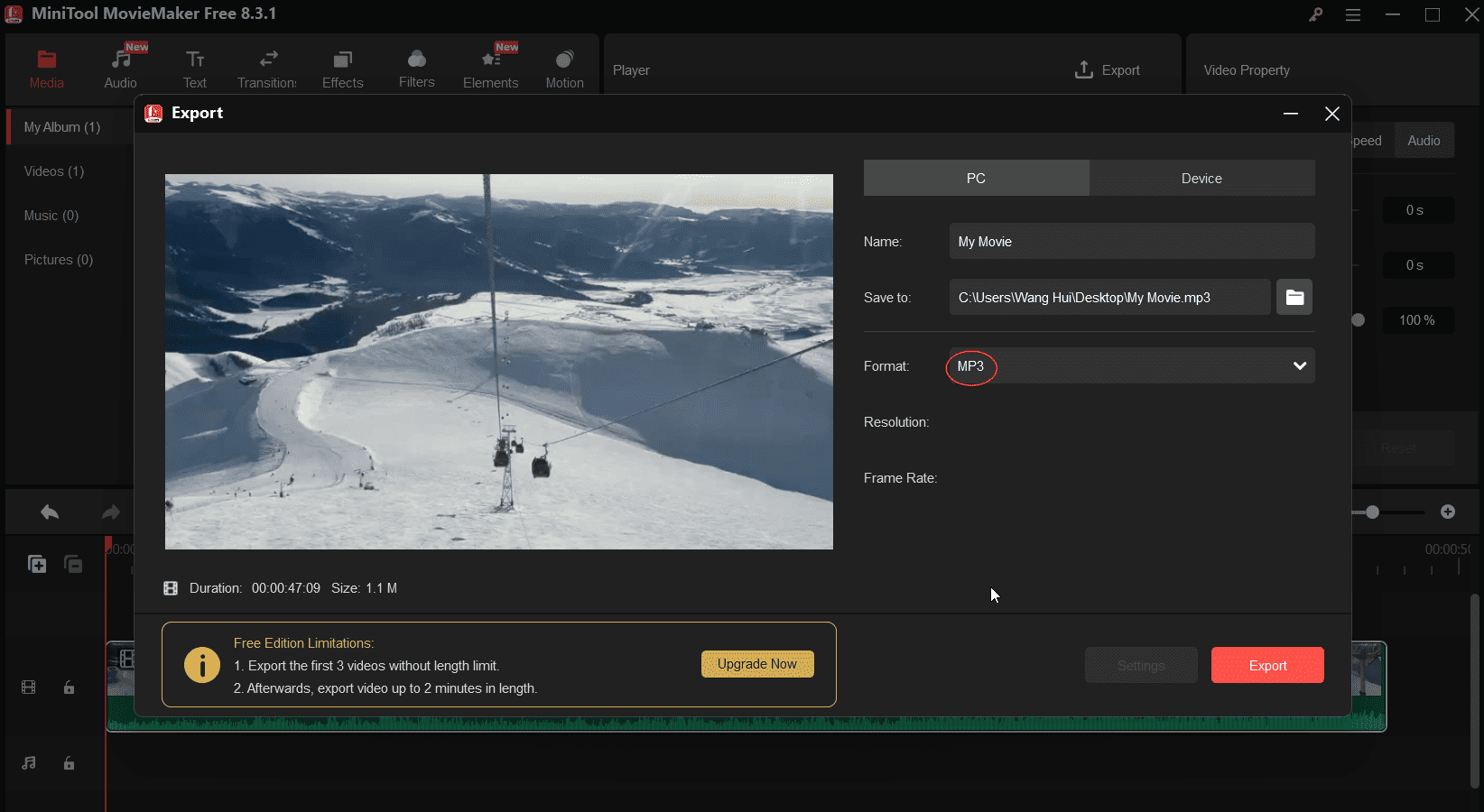This screenshot has height=812, width=1484.
Task: Click the timeline zoom-in plus icon
Action: tap(1448, 512)
